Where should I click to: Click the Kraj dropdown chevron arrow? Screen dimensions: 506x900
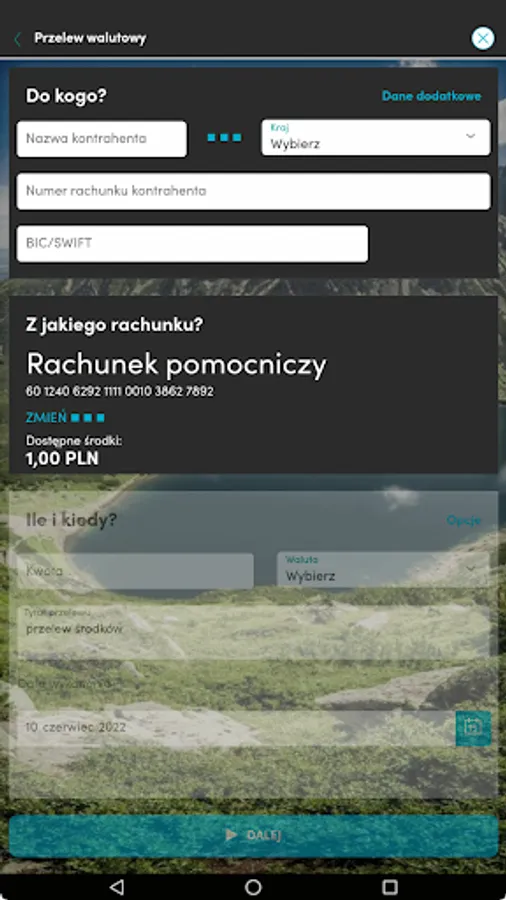(470, 136)
